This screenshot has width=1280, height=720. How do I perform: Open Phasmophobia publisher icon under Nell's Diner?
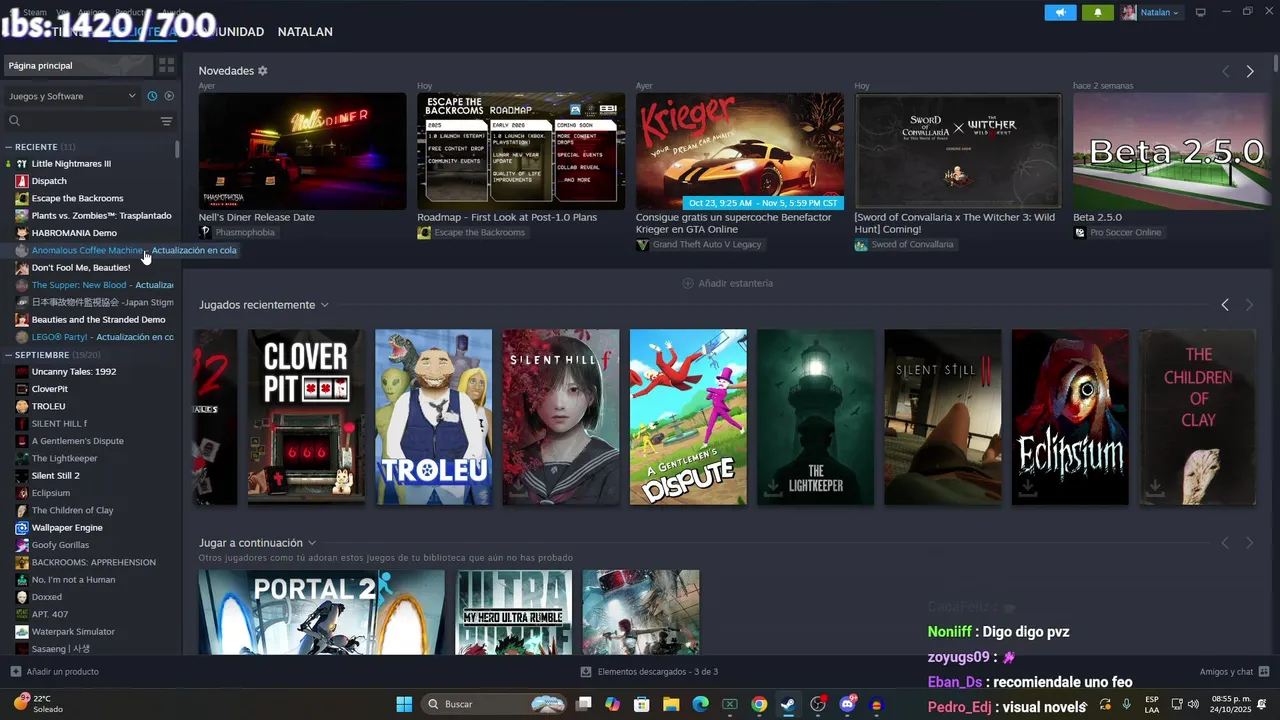pyautogui.click(x=205, y=232)
